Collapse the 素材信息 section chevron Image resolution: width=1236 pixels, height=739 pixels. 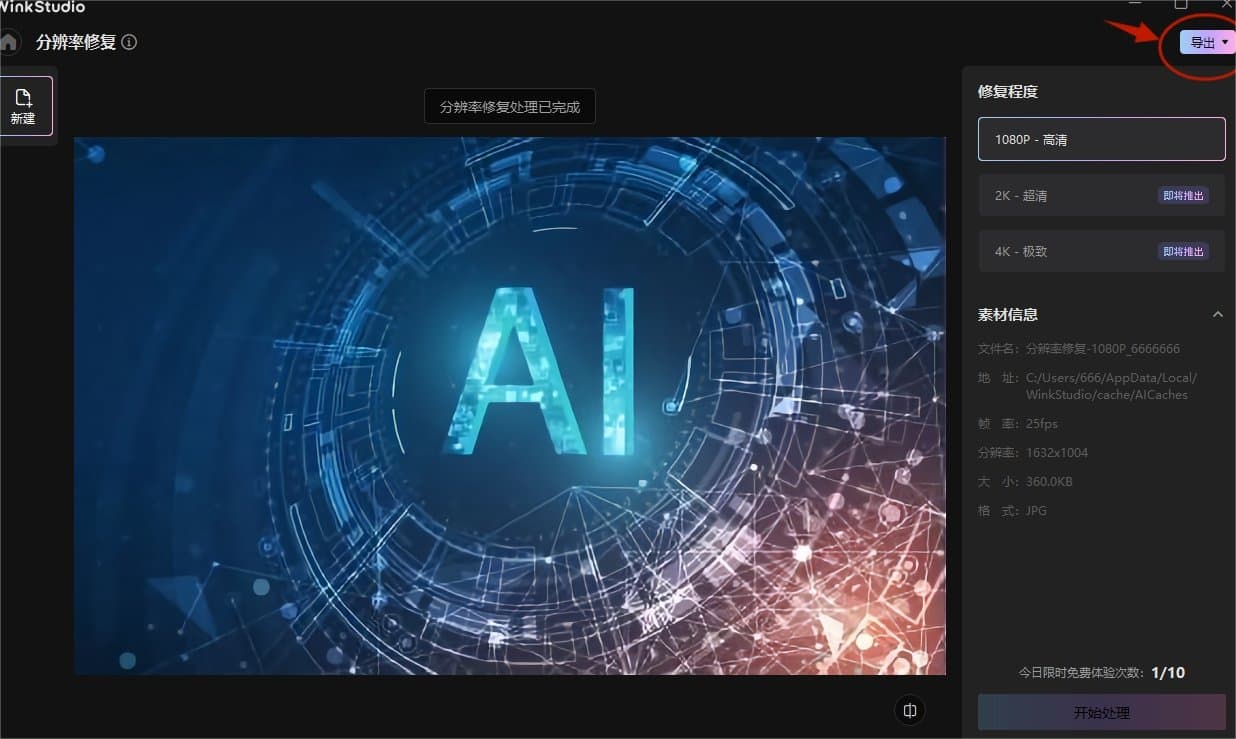pos(1217,315)
